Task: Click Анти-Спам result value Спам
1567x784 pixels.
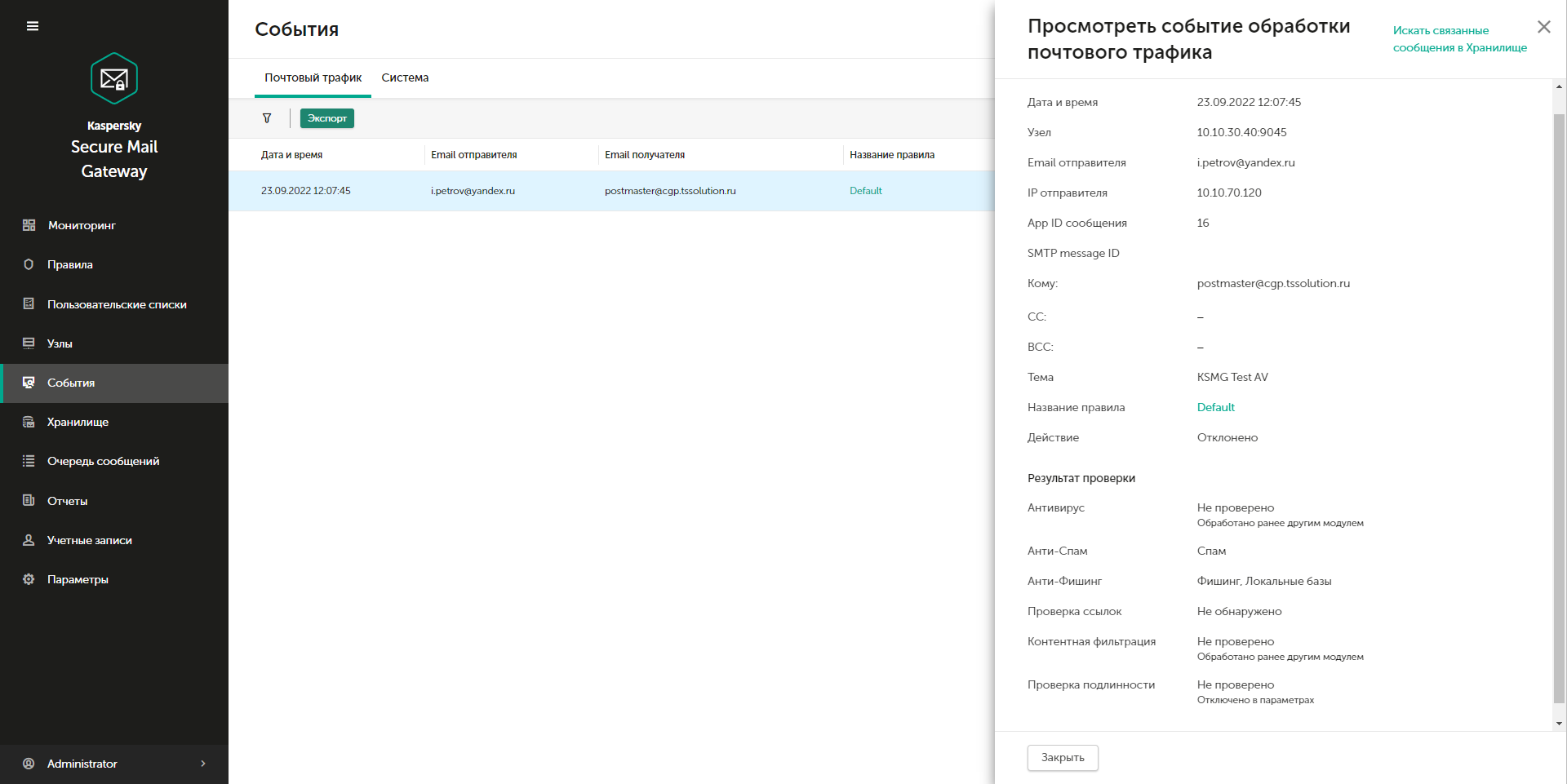Action: click(x=1211, y=551)
